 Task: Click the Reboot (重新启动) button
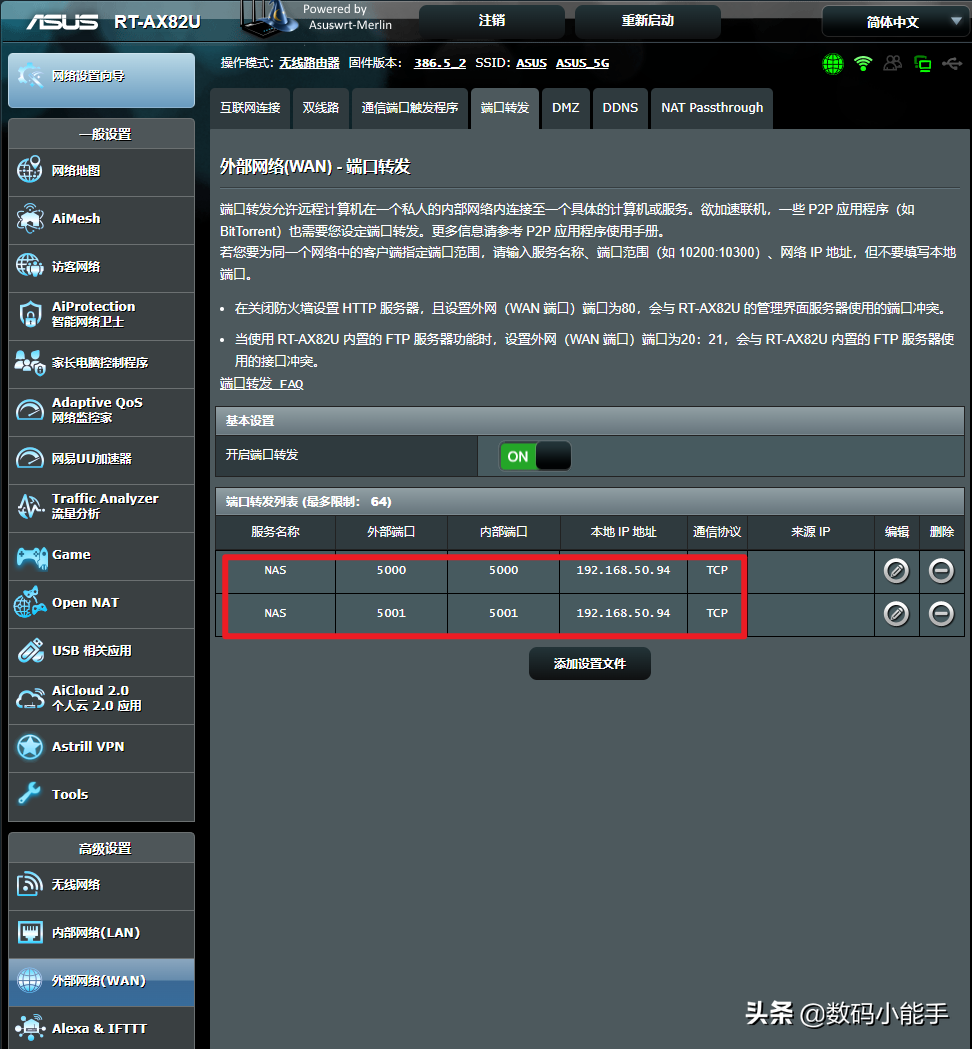[648, 21]
